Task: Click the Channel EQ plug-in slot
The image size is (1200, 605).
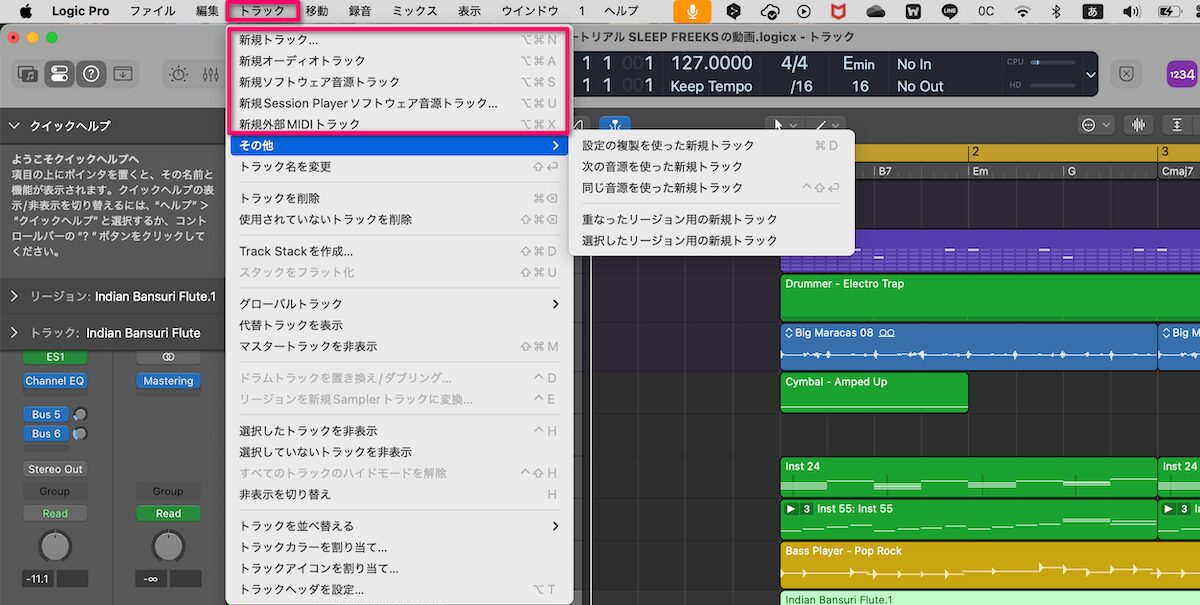Action: (55, 381)
